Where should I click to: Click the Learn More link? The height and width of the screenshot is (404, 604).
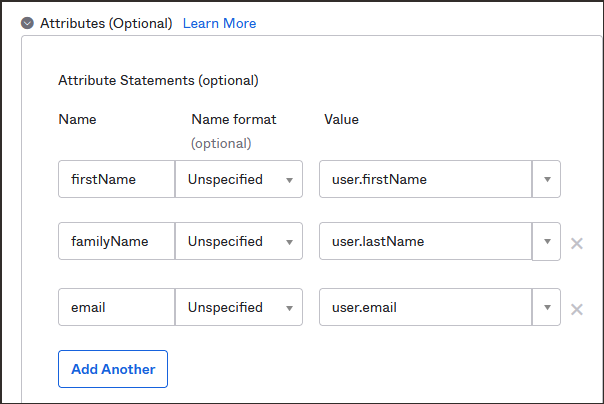219,23
